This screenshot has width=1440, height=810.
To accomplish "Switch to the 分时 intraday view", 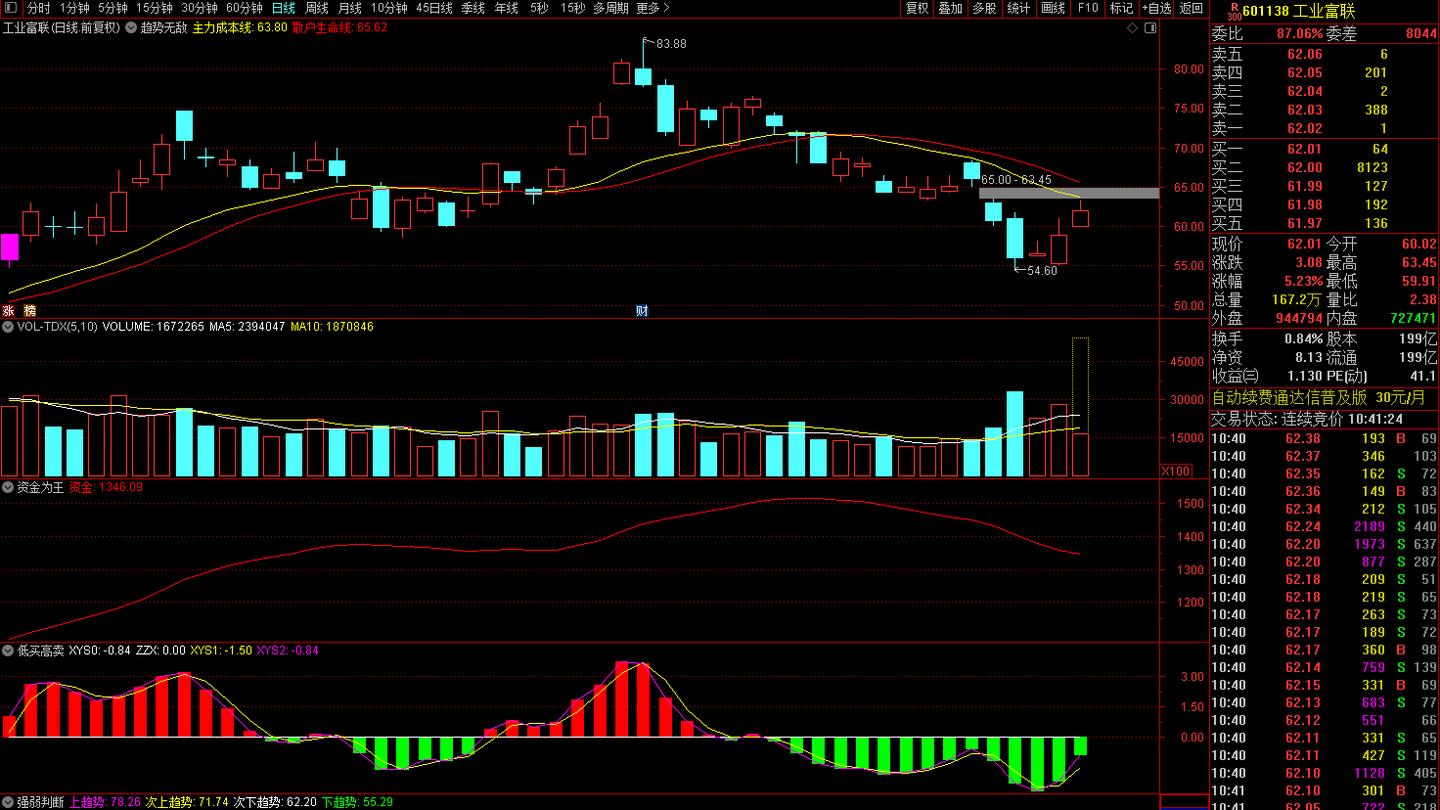I will point(38,8).
